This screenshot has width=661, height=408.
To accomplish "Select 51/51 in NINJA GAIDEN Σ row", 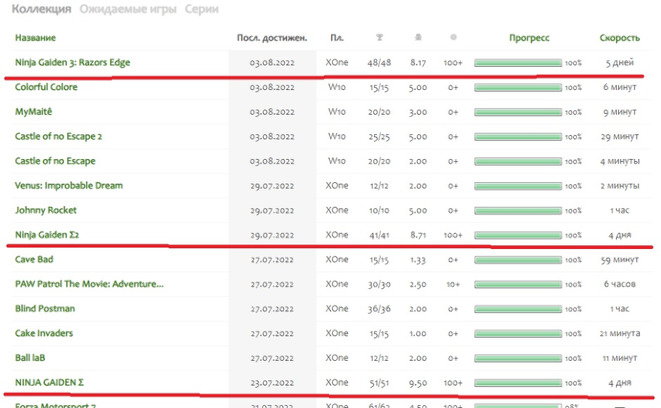I will pyautogui.click(x=379, y=383).
